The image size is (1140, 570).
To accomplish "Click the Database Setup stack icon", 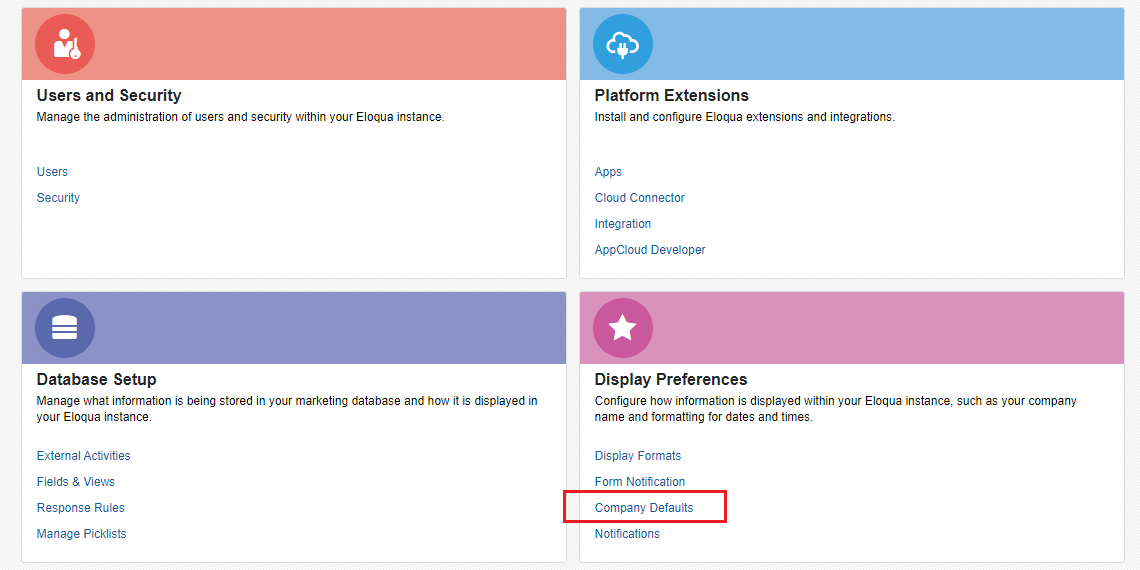I will click(x=65, y=328).
